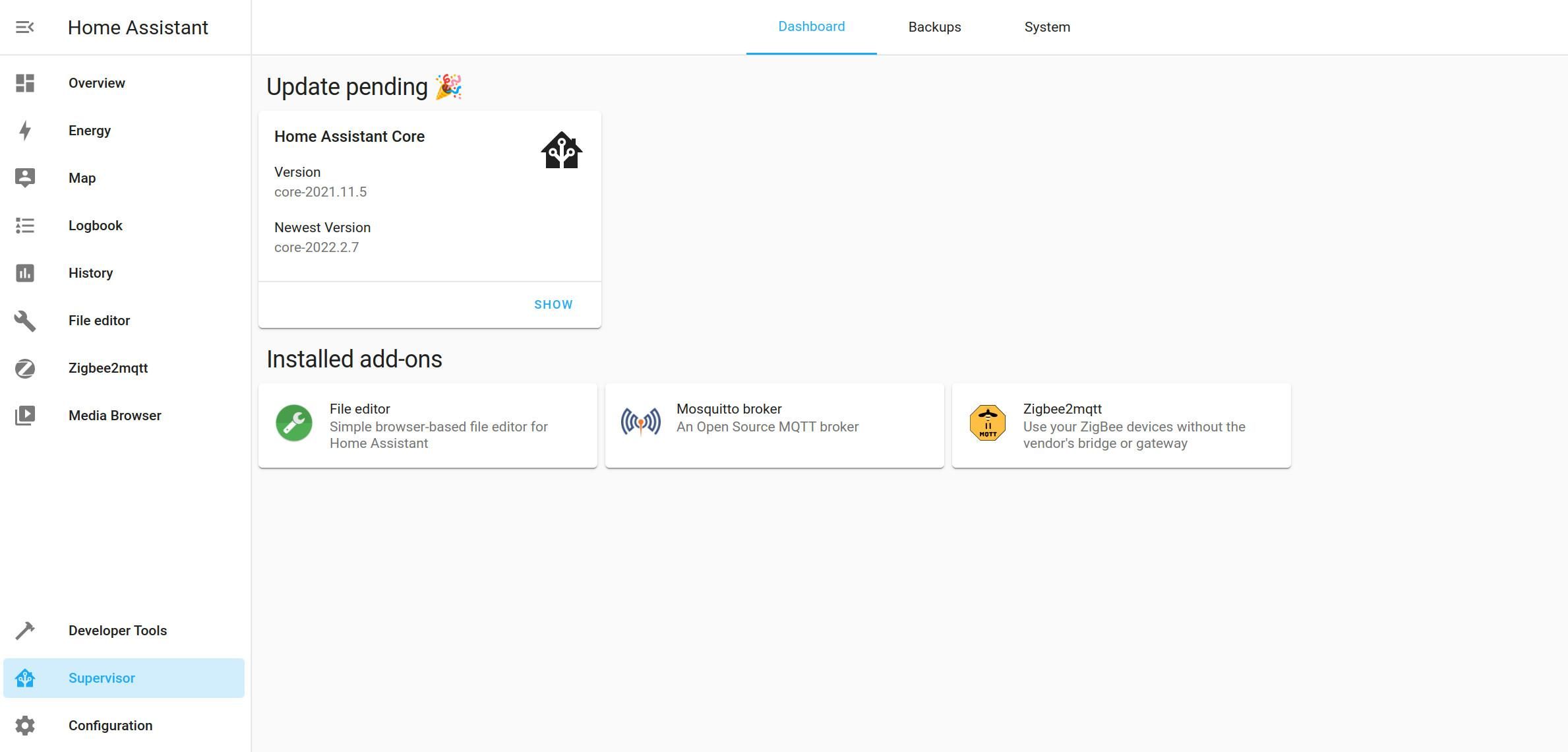Open the File editor add-on card
The height and width of the screenshot is (752, 1568).
pos(427,425)
